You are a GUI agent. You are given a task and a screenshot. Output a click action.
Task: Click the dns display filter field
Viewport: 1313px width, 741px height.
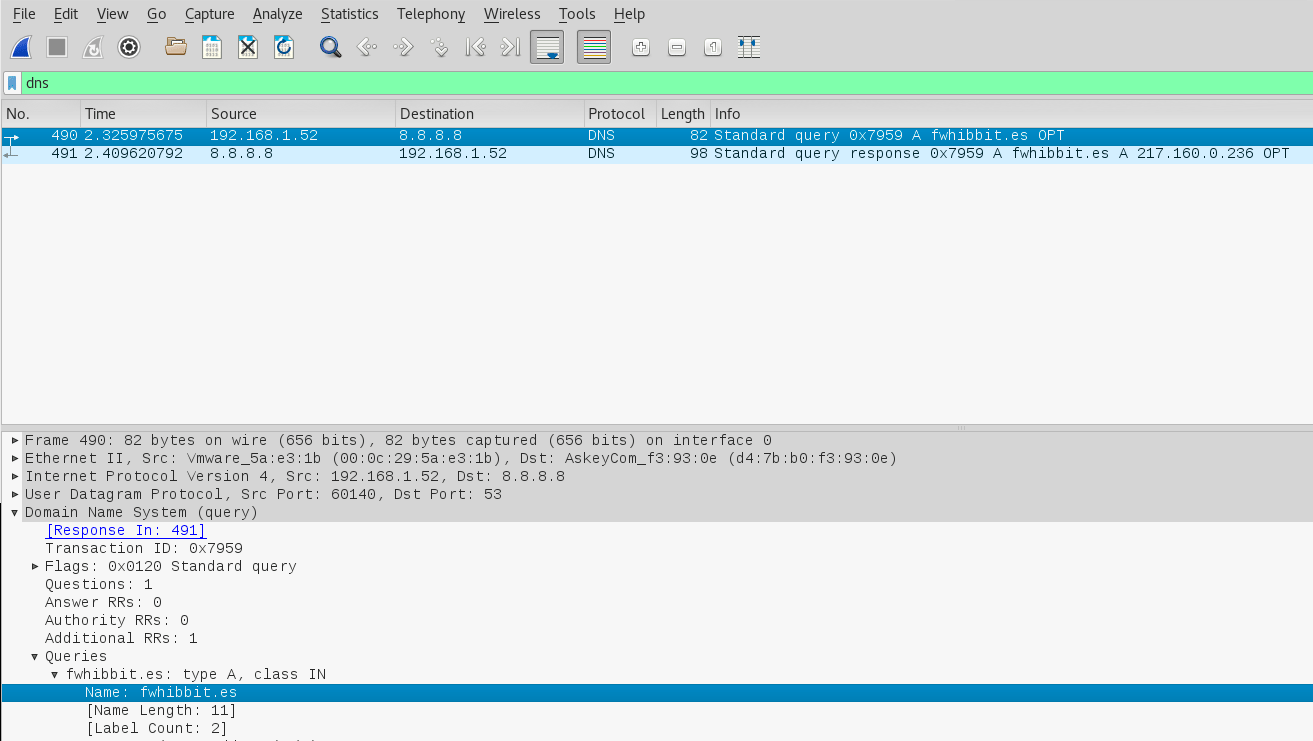pos(600,83)
